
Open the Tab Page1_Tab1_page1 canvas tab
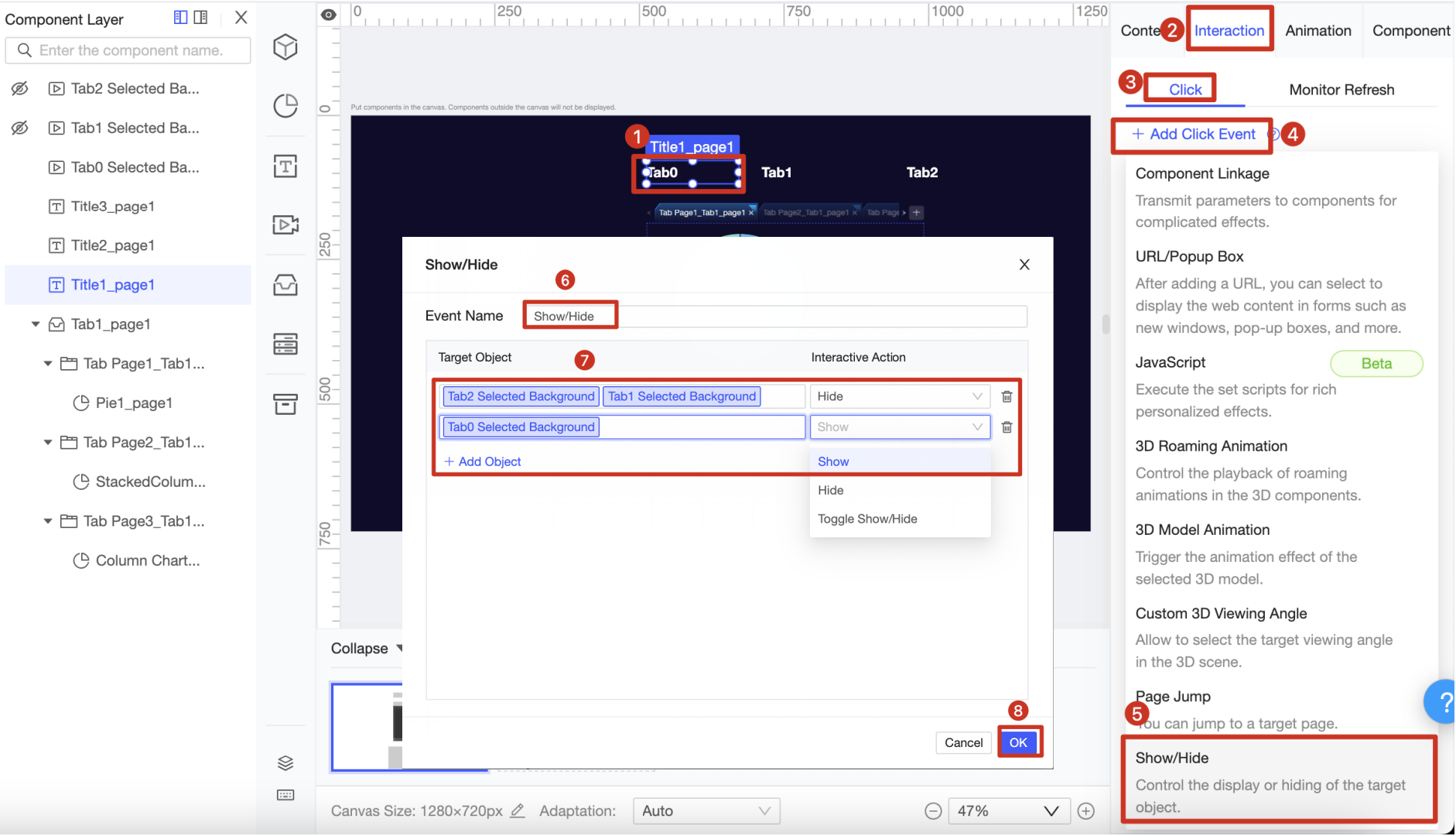click(702, 212)
